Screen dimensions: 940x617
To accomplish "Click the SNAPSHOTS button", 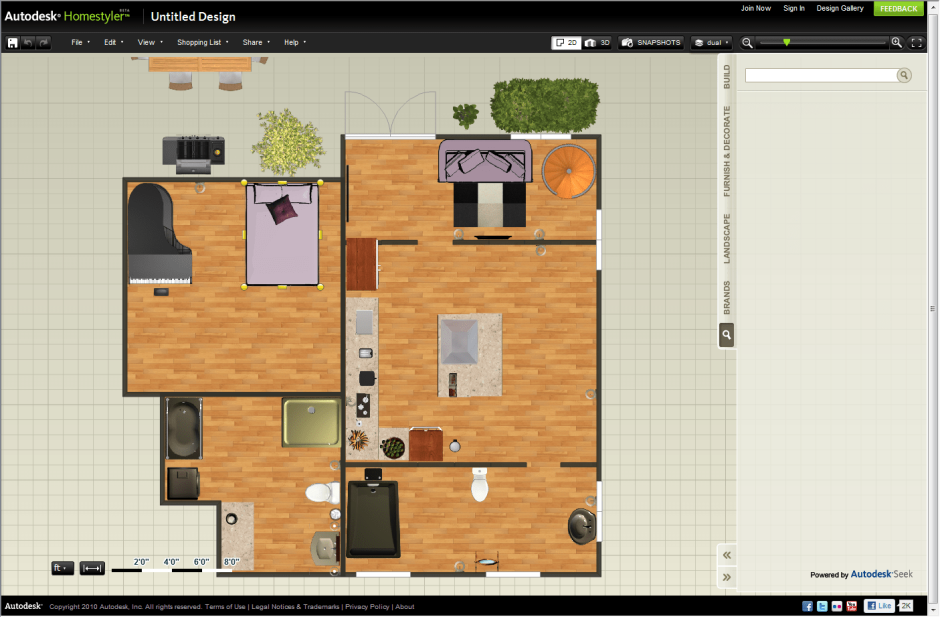I will pos(651,43).
